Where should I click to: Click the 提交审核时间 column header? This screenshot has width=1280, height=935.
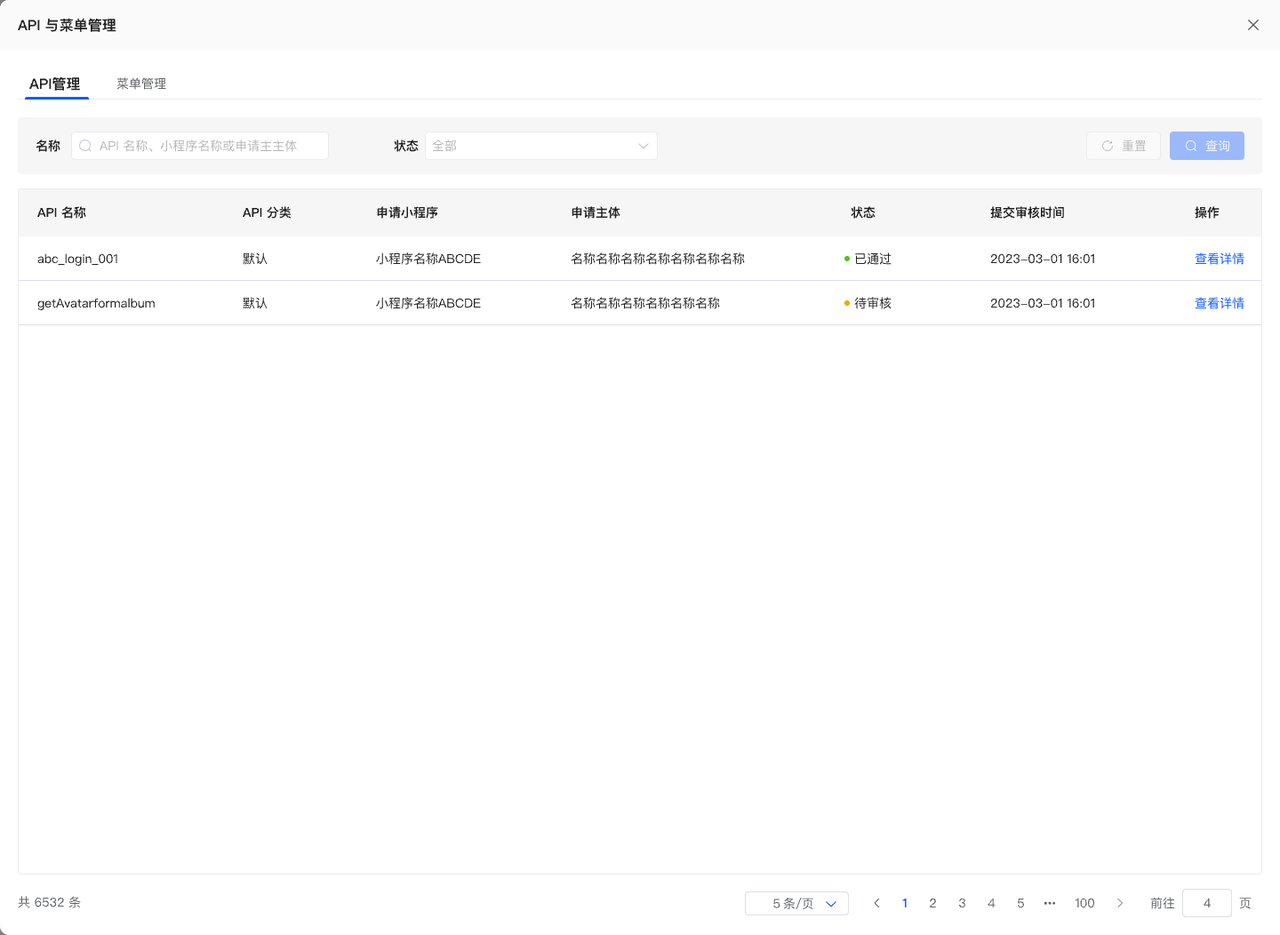1027,213
